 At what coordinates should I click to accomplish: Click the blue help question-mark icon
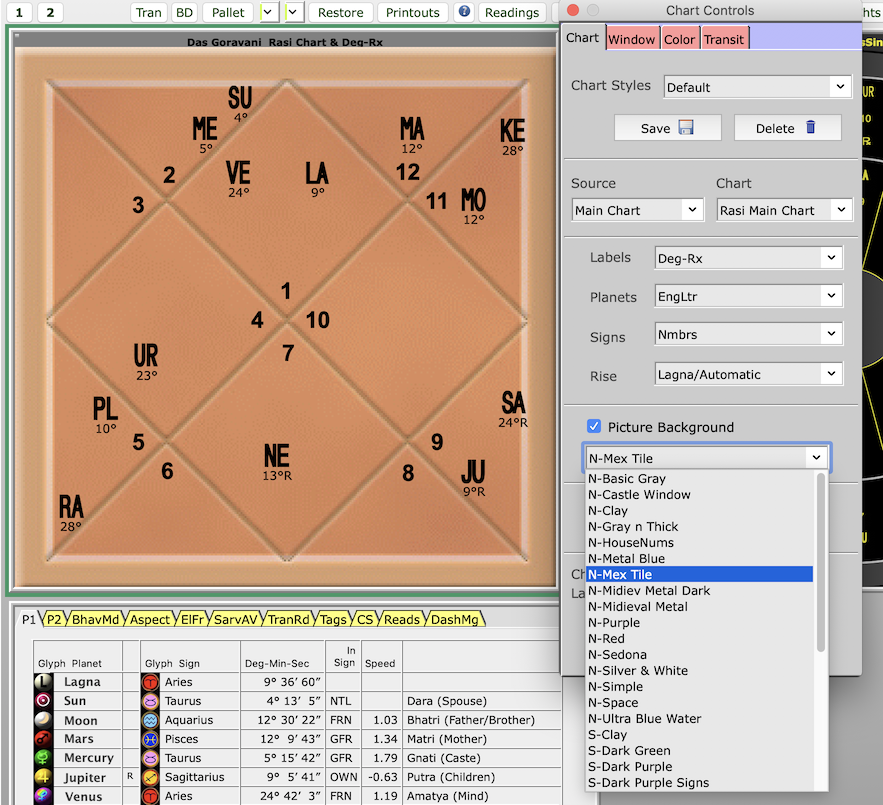tap(464, 12)
